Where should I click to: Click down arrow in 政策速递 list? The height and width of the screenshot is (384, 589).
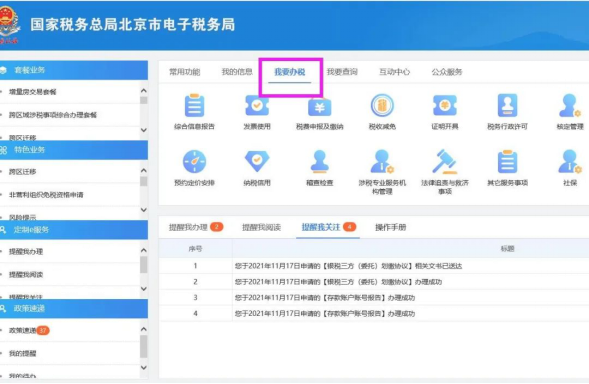point(143,367)
